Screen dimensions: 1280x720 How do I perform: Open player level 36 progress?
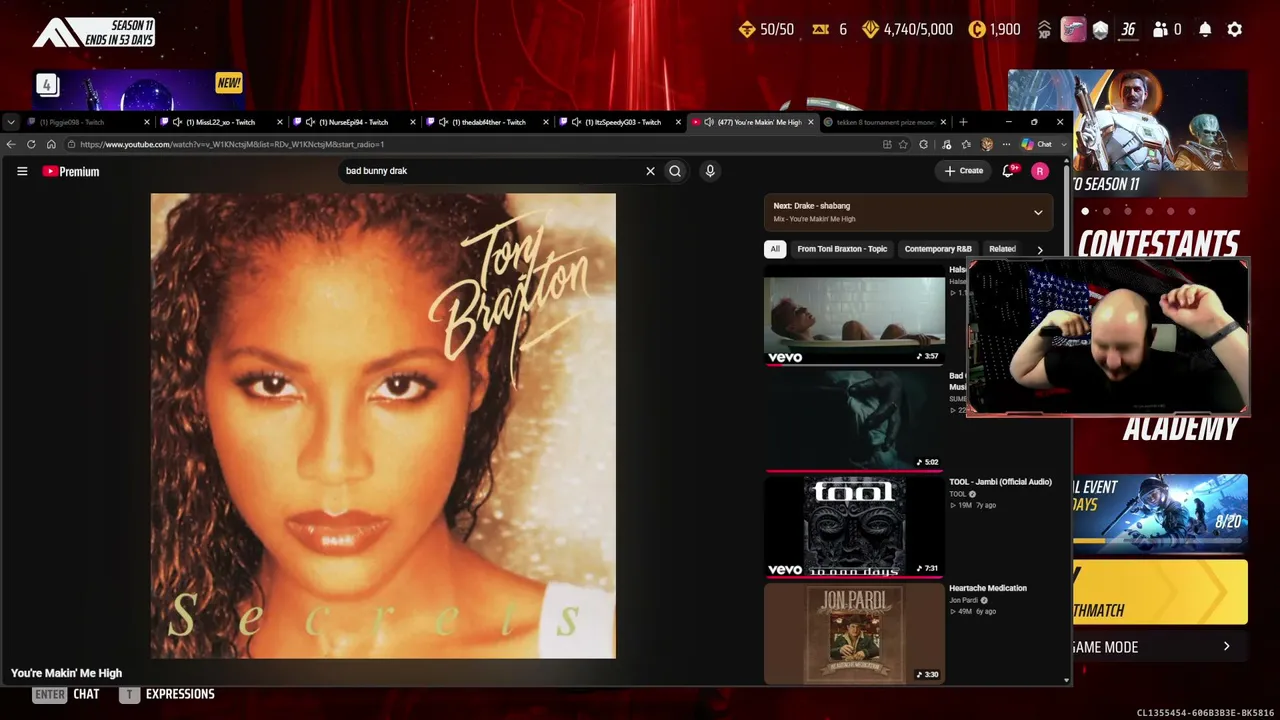click(x=1128, y=30)
